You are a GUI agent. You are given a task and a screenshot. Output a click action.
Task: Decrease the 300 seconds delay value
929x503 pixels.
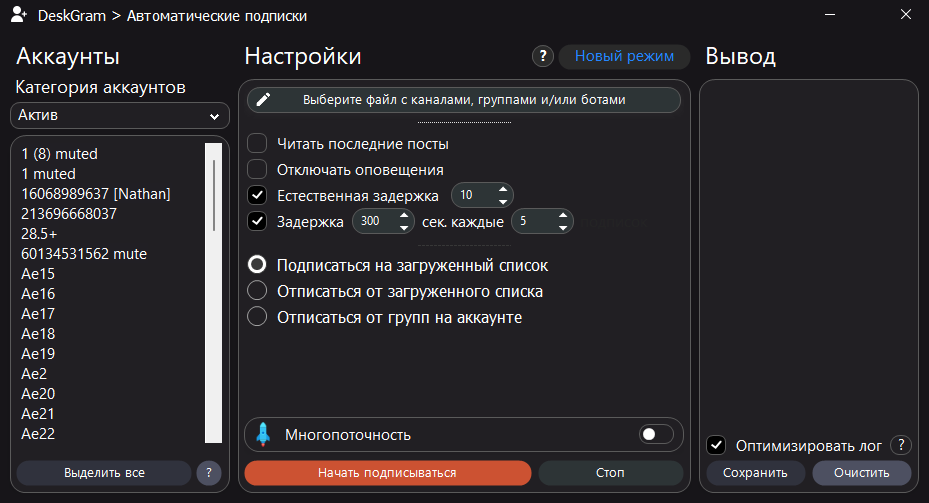click(x=403, y=227)
